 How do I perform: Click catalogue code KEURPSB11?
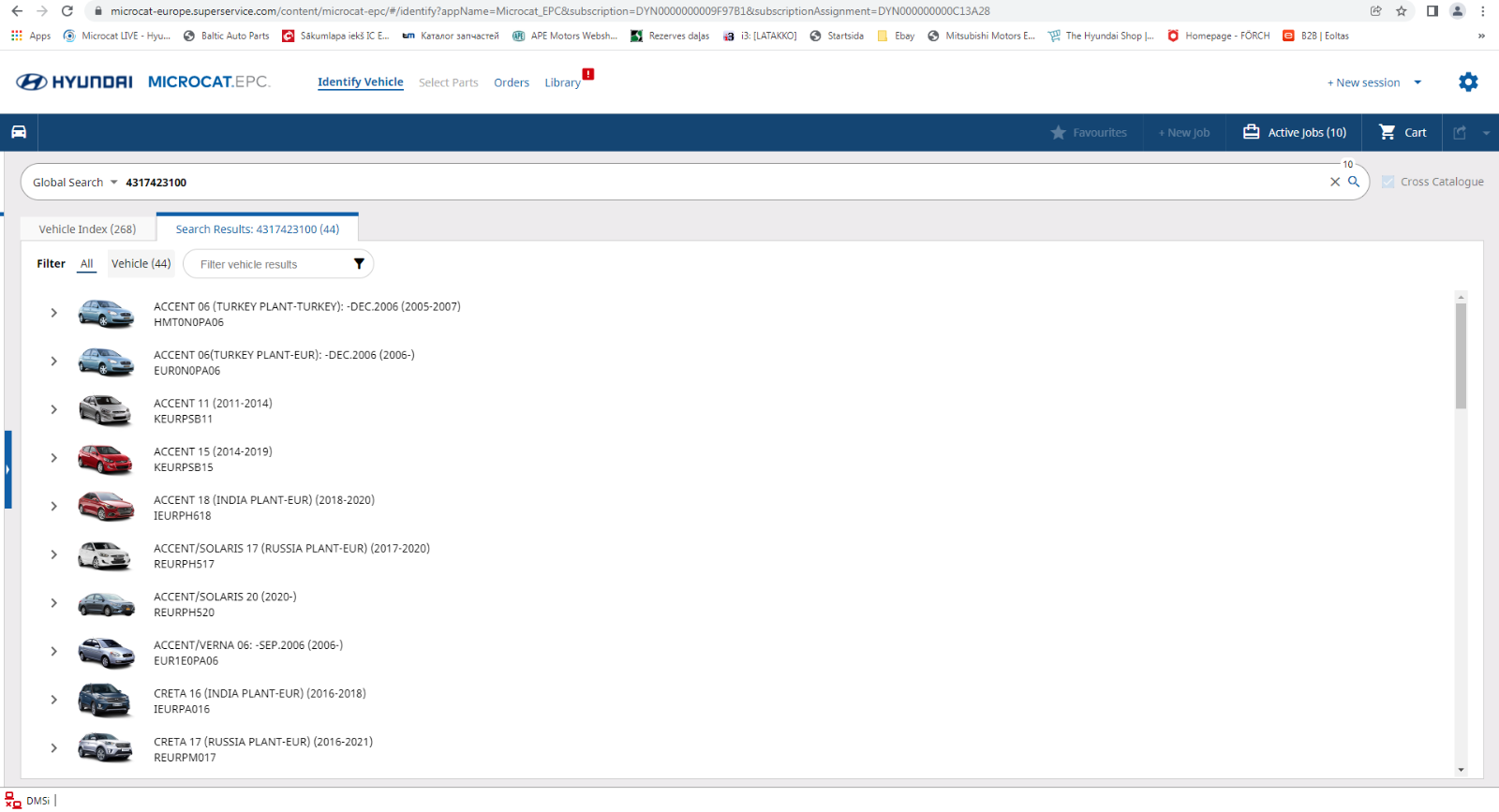pyautogui.click(x=184, y=419)
